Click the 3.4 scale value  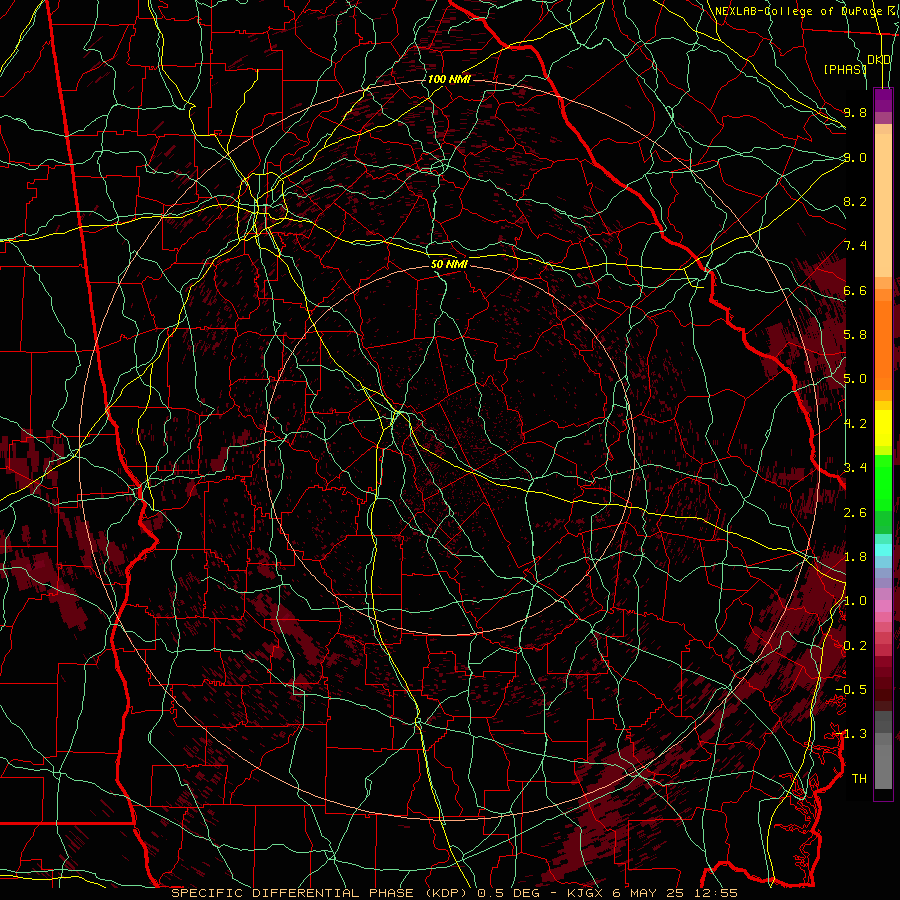click(855, 468)
